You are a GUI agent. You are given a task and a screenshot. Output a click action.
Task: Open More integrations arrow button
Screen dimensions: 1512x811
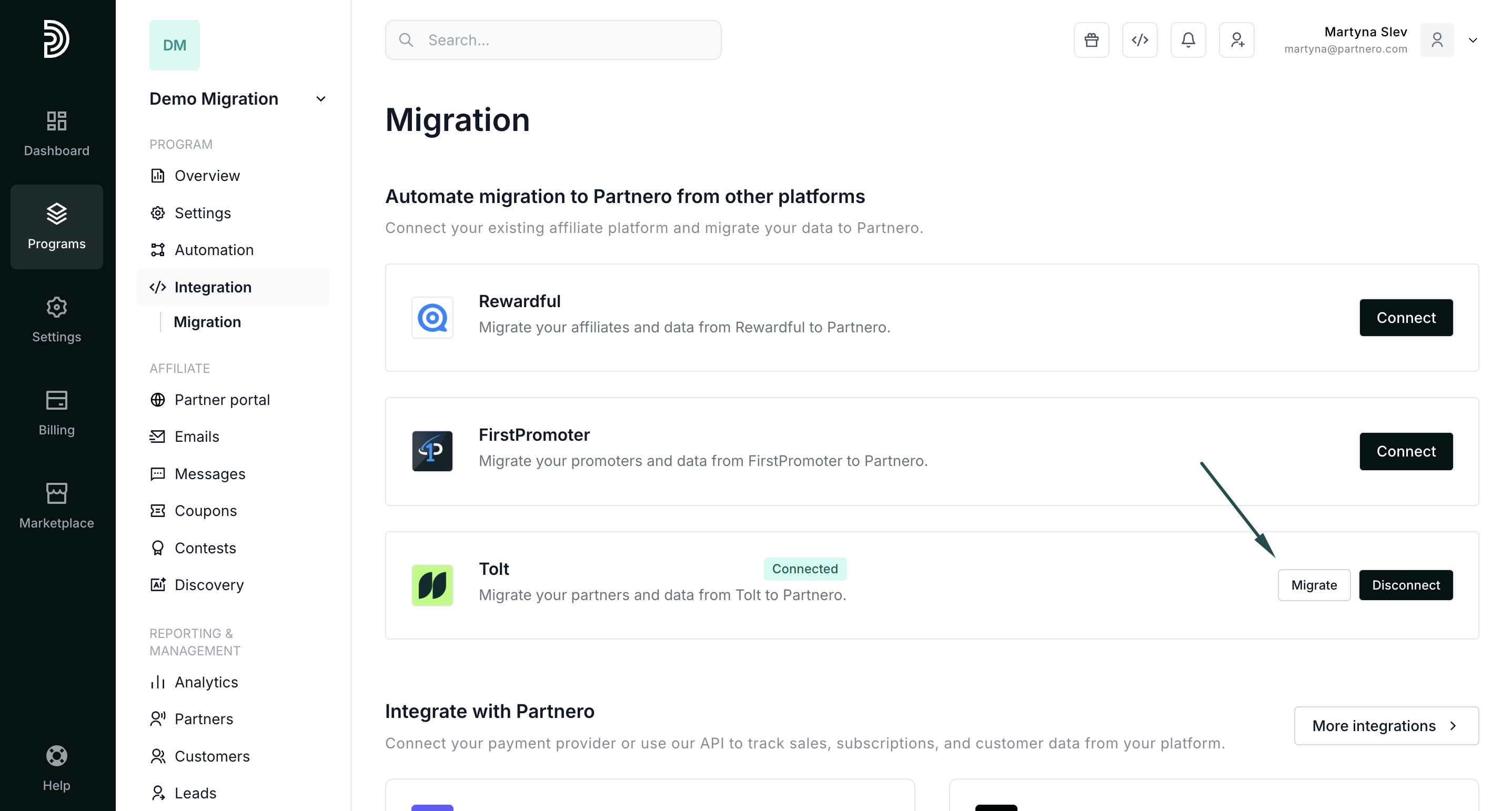[1386, 725]
